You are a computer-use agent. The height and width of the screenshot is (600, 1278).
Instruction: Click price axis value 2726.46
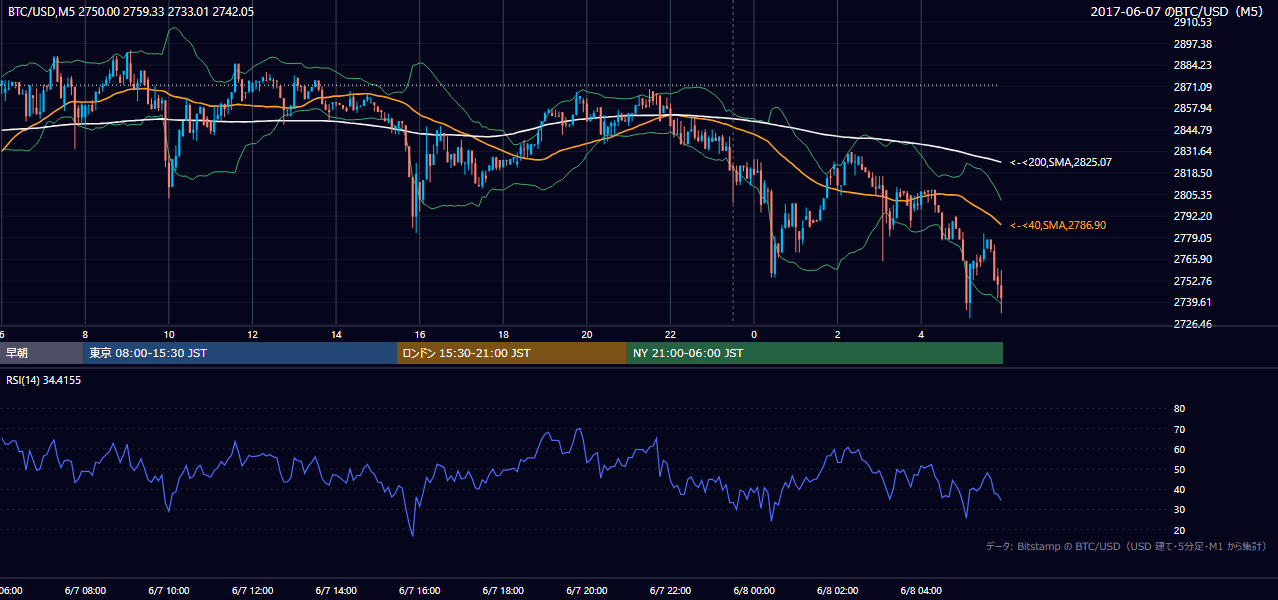point(1193,324)
